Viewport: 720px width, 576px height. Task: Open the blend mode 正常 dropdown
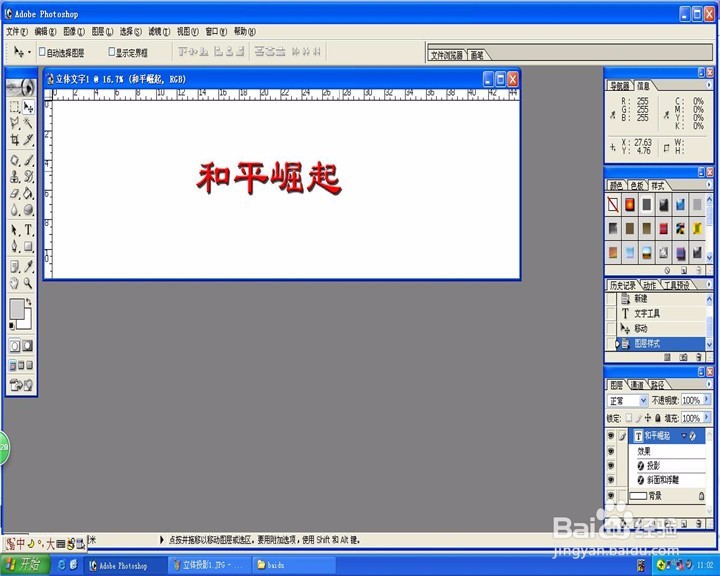tap(628, 401)
